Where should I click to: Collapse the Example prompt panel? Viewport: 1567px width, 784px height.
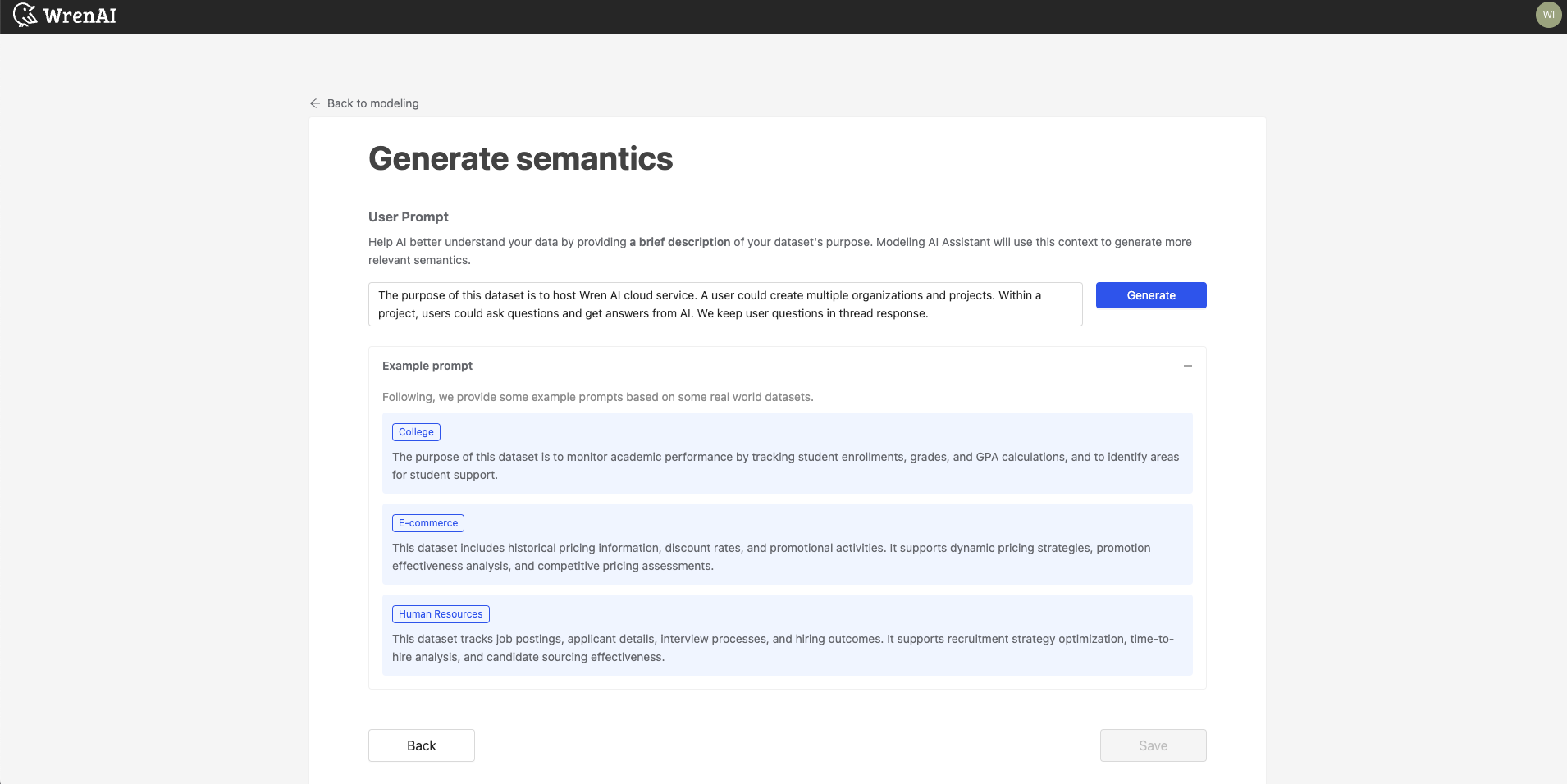point(1187,366)
